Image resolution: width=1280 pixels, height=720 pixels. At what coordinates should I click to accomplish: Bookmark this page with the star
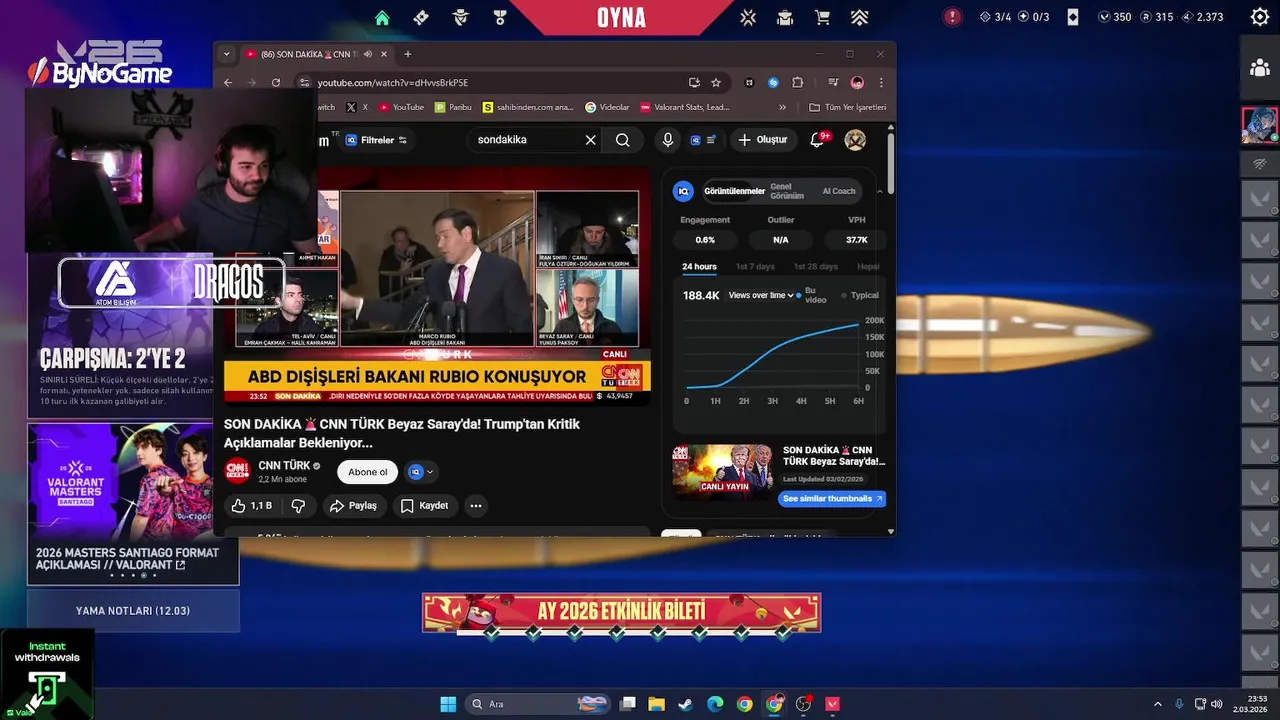click(x=716, y=83)
